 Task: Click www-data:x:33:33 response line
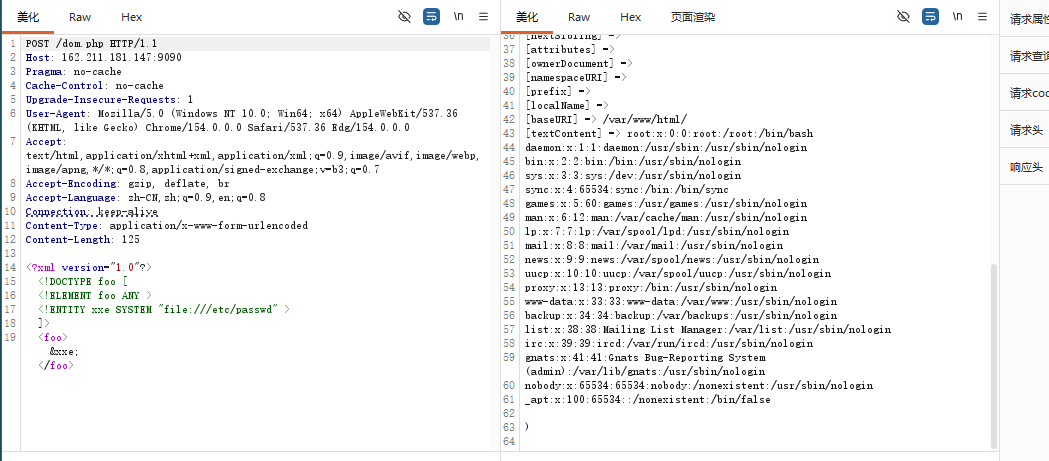[681, 301]
